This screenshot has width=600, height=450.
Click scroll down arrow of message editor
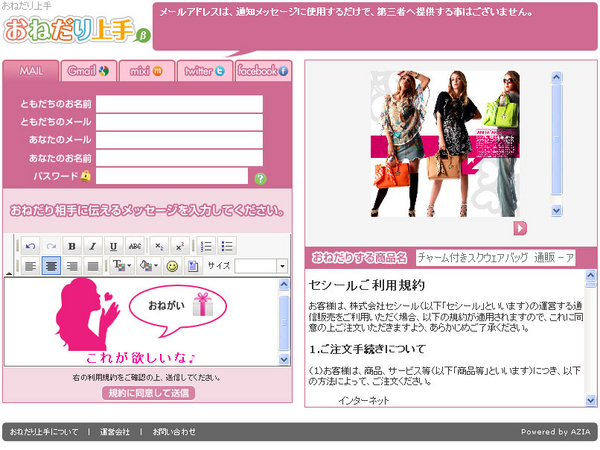[x=284, y=359]
